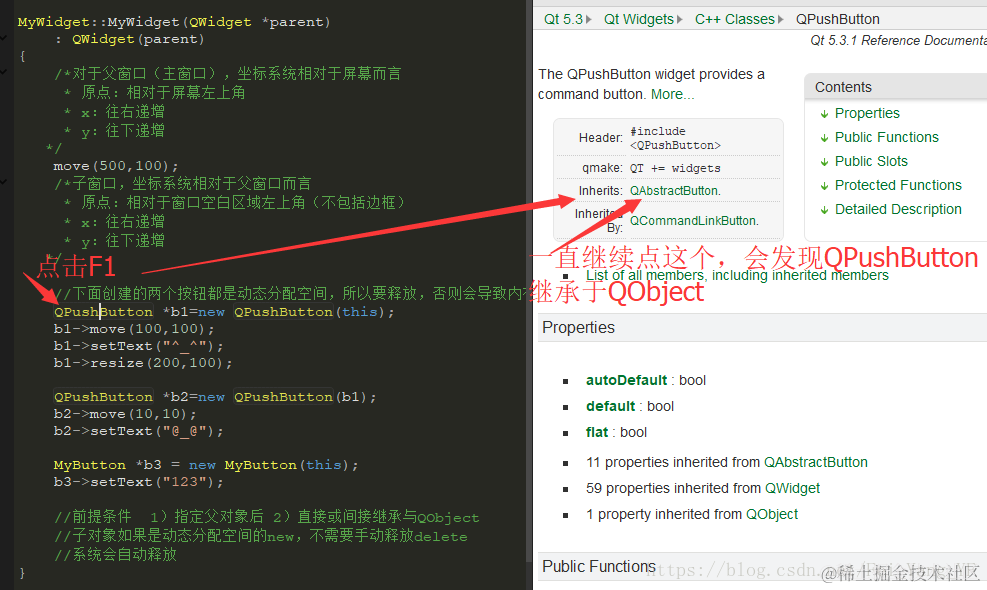This screenshot has height=590, width=987.
Task: Open the C++ Classes breadcrumb link
Action: [x=735, y=19]
